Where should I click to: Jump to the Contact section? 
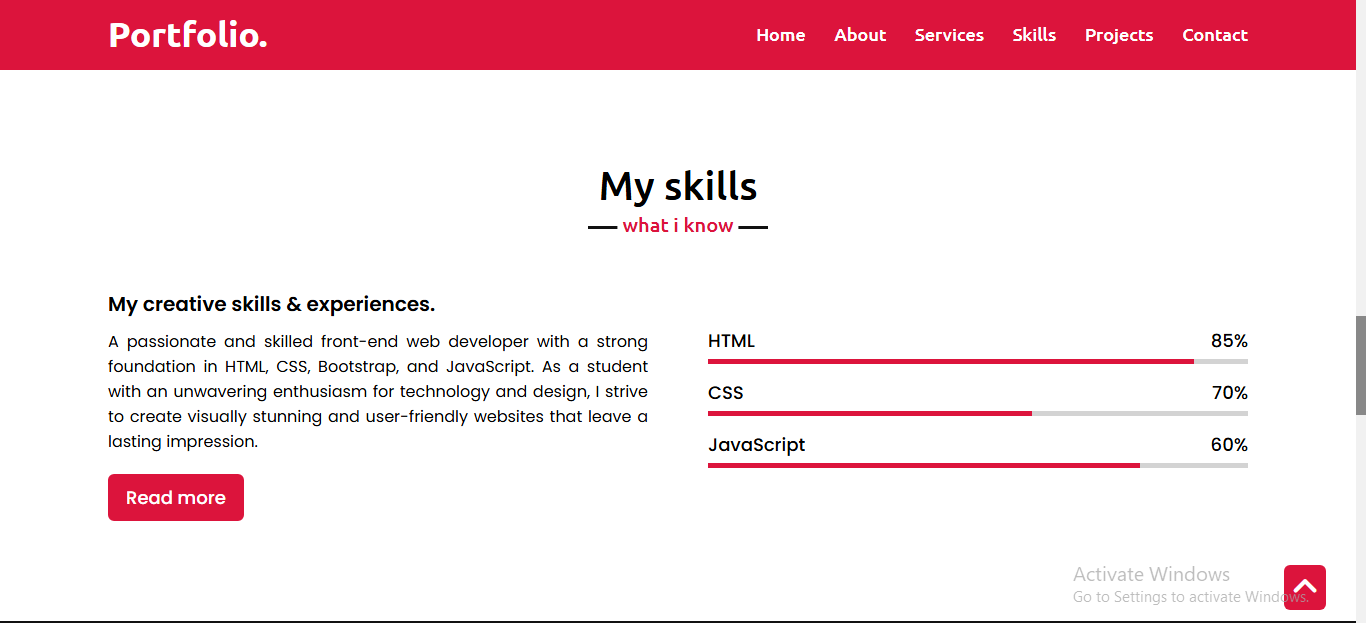pos(1215,35)
